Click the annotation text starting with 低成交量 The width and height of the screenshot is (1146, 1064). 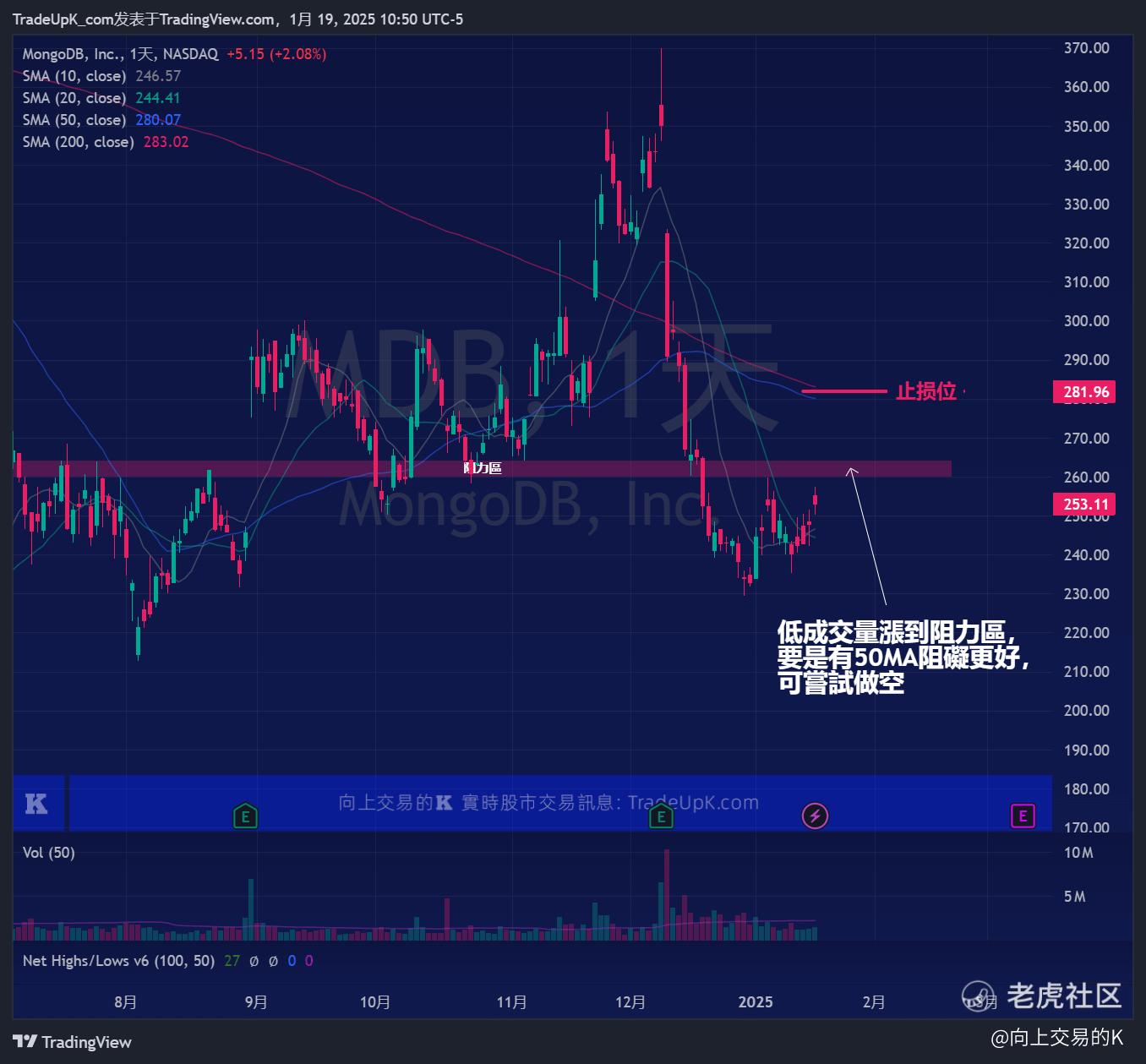coord(903,657)
